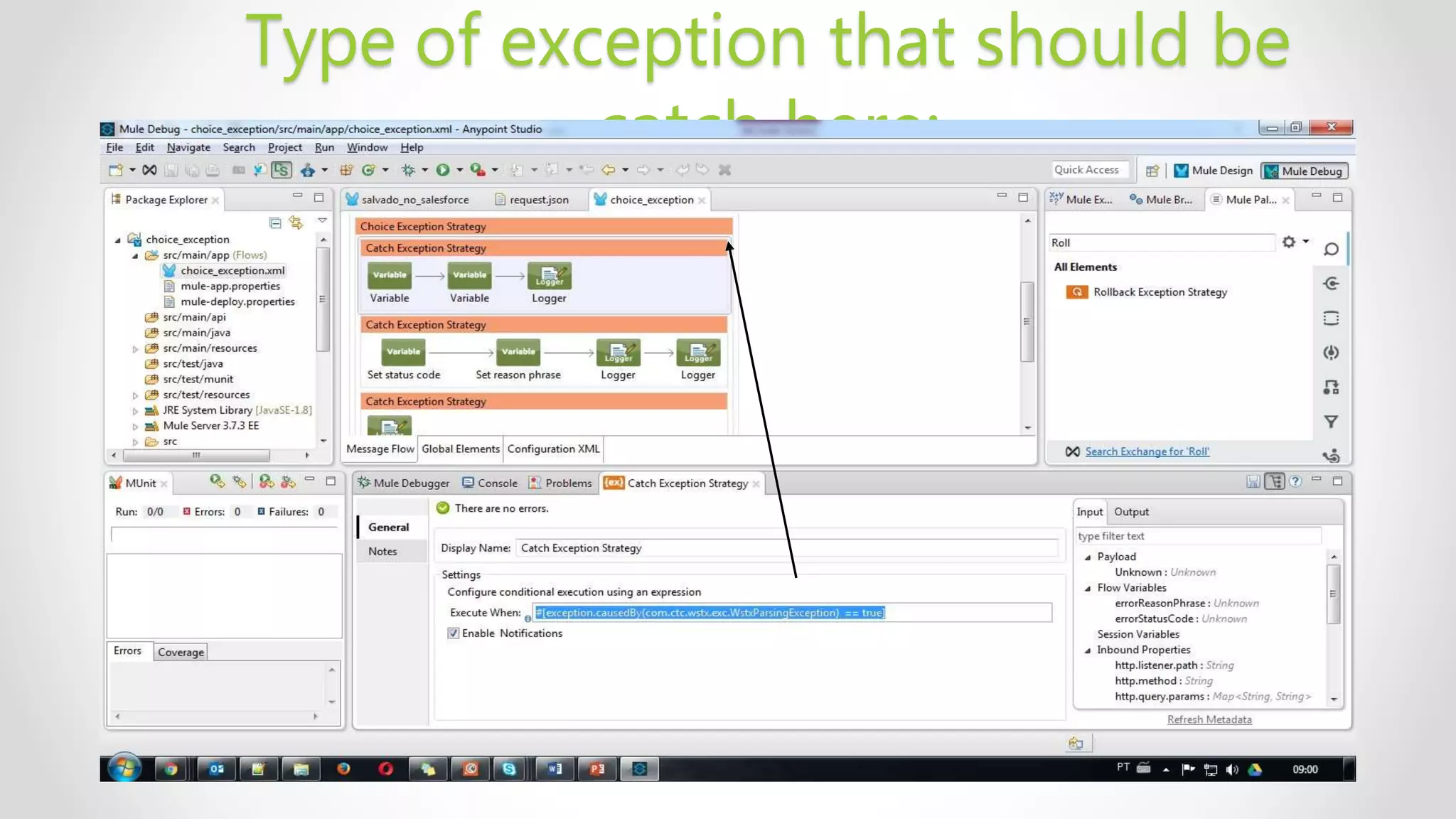Click the palette search magnifier category icon

point(1331,250)
